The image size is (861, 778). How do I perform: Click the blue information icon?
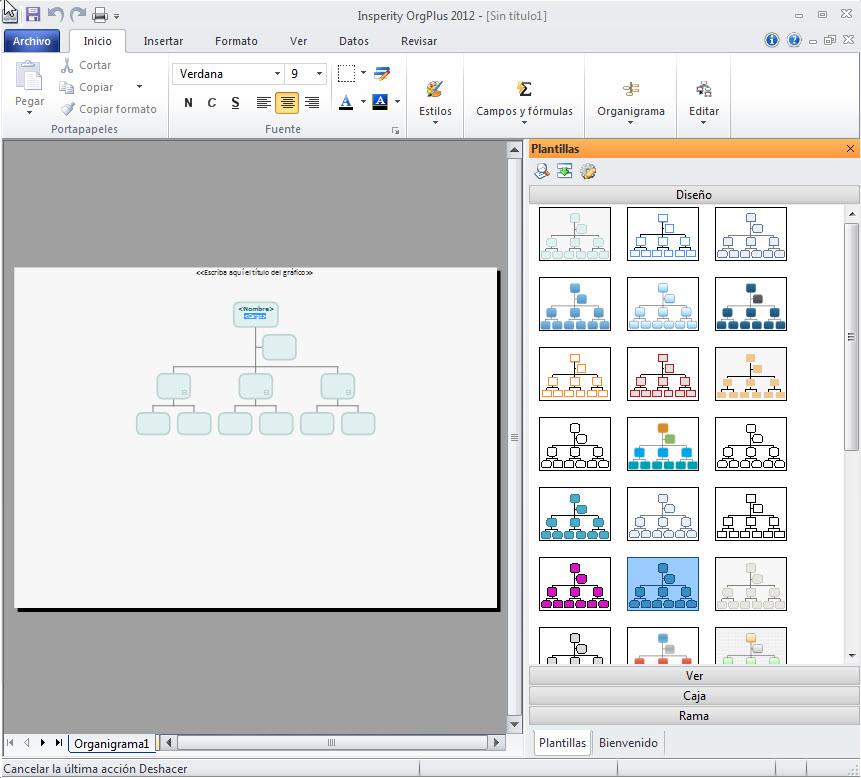[772, 41]
